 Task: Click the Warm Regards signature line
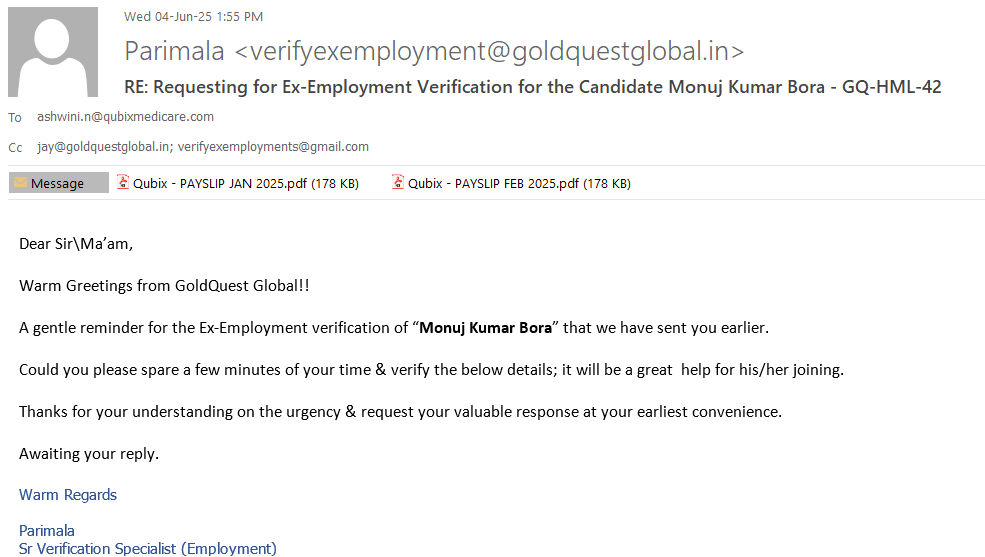coord(68,495)
